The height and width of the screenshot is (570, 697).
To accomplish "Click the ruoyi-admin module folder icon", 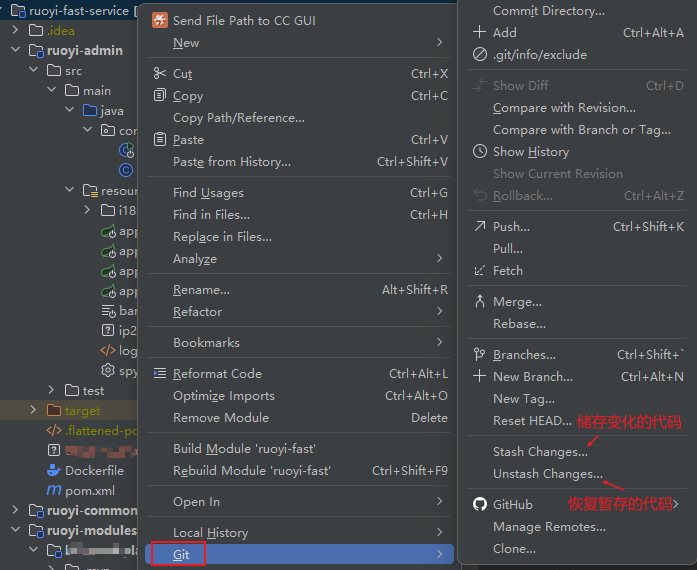I will pos(36,50).
